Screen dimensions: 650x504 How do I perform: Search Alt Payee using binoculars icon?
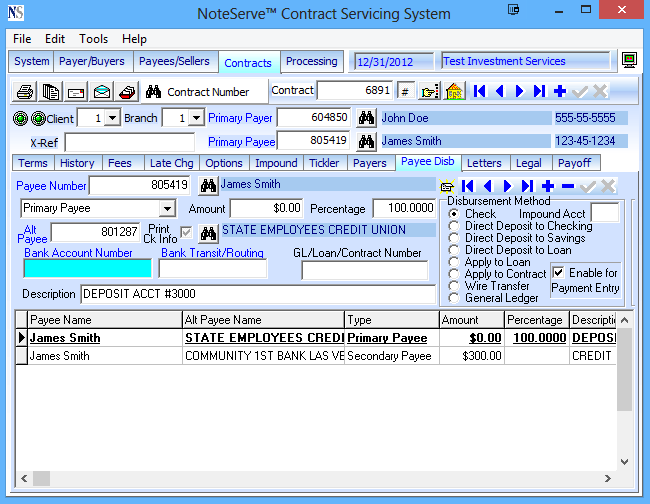click(208, 233)
